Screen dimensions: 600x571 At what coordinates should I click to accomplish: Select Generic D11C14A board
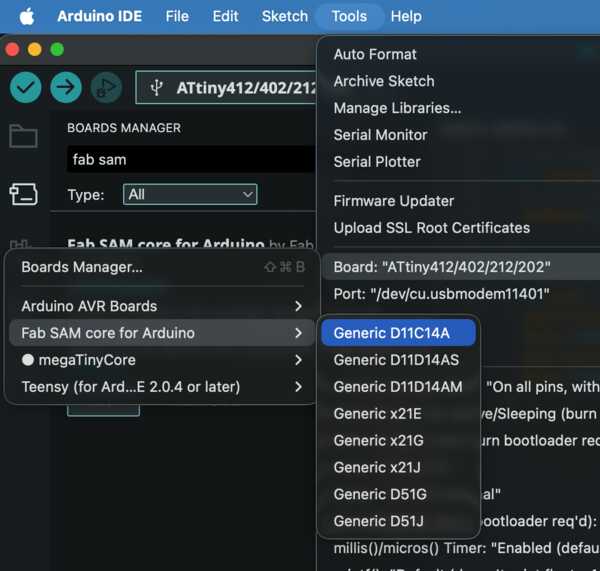tap(399, 333)
